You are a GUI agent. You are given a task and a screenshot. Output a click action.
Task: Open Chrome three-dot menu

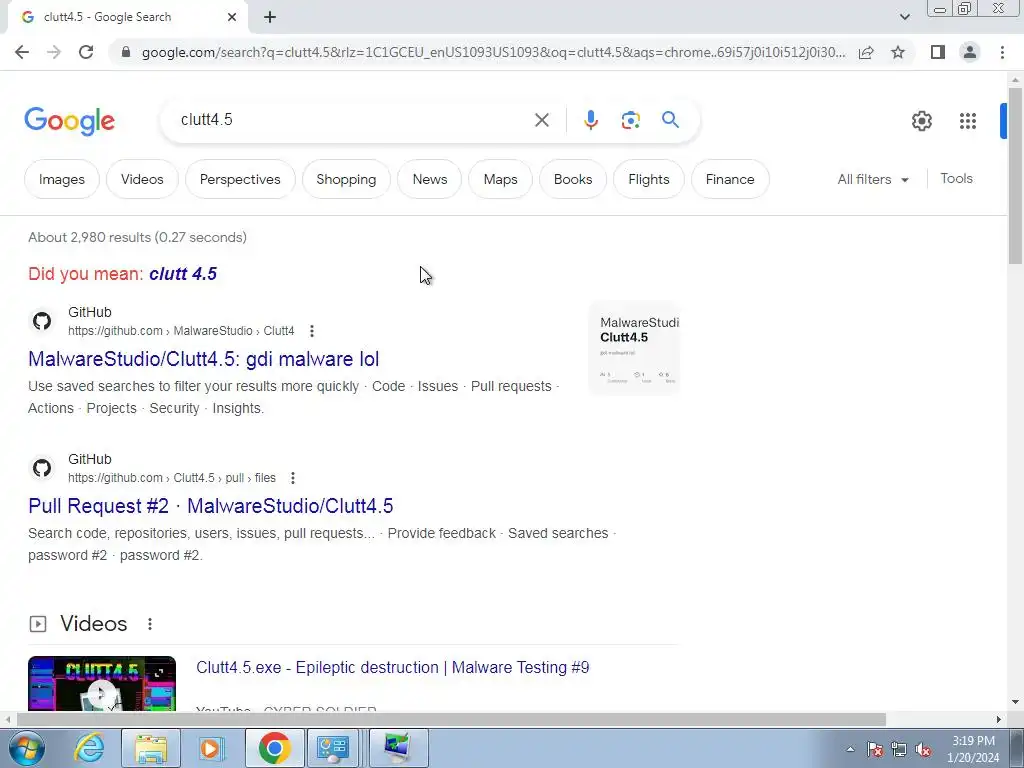tap(1002, 52)
